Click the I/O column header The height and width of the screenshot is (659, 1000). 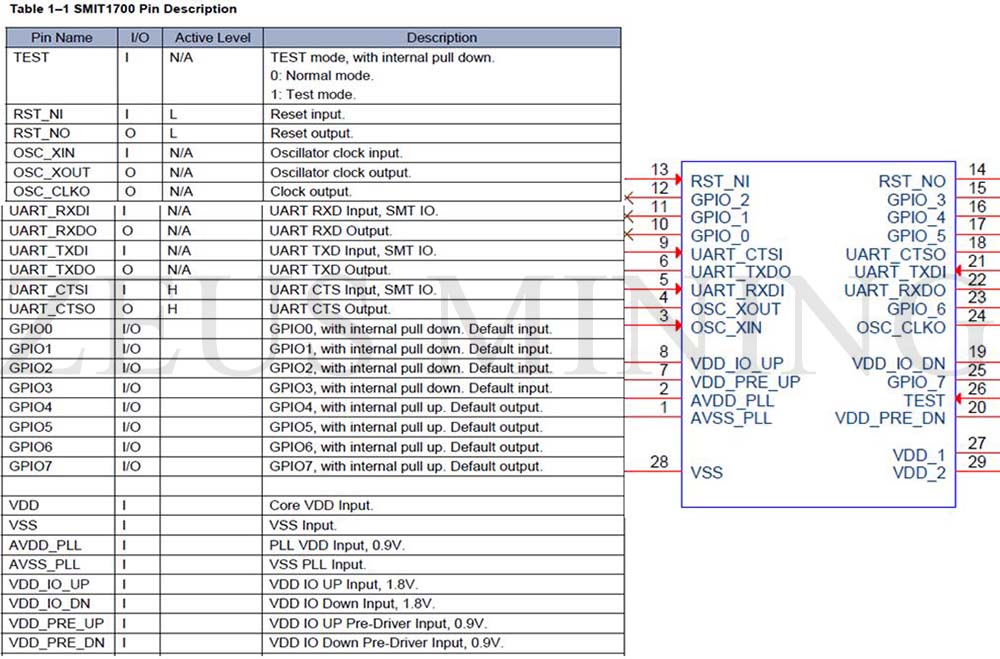140,37
